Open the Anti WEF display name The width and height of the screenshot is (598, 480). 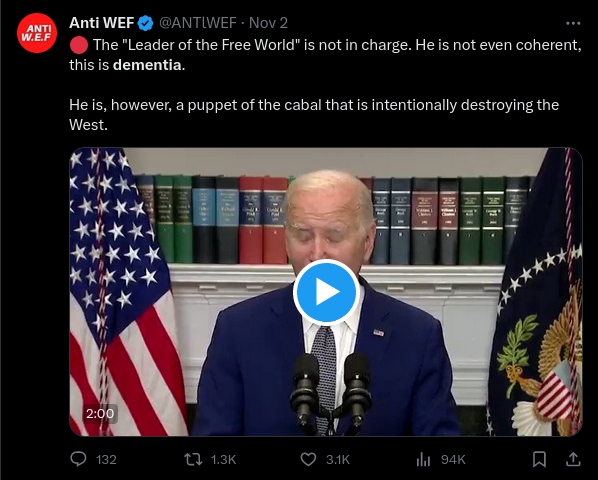[x=101, y=23]
